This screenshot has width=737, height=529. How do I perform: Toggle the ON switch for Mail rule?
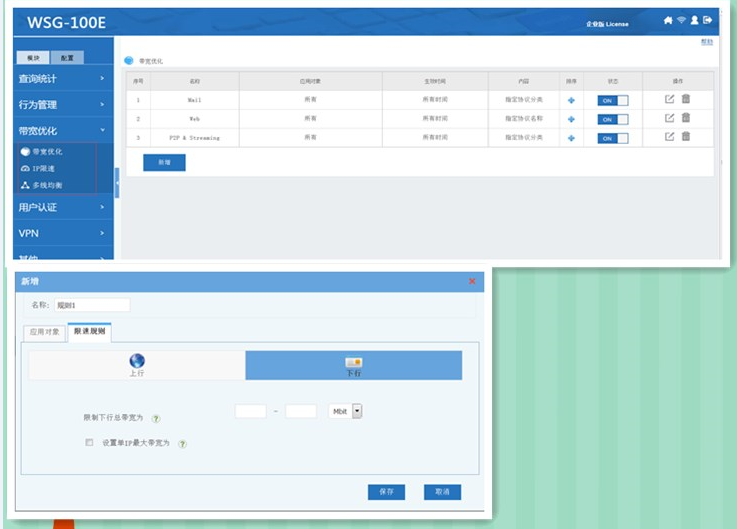tap(613, 100)
